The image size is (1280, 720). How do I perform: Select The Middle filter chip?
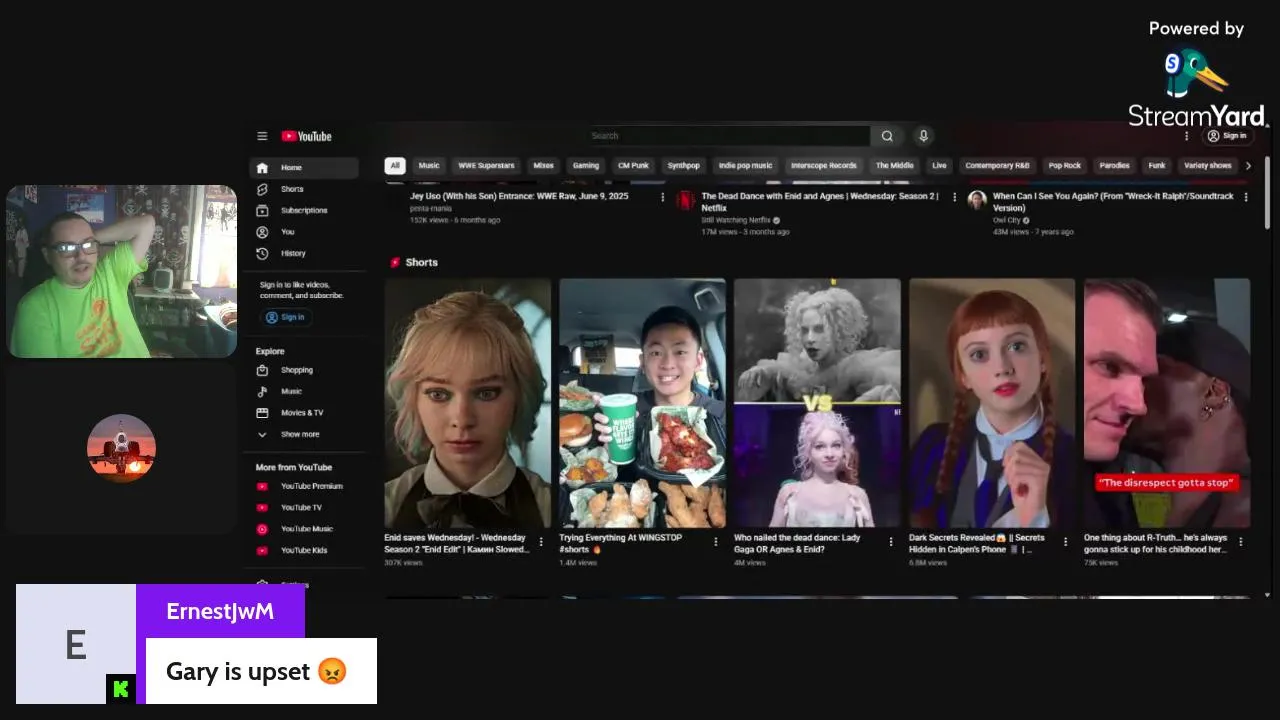pyautogui.click(x=895, y=166)
